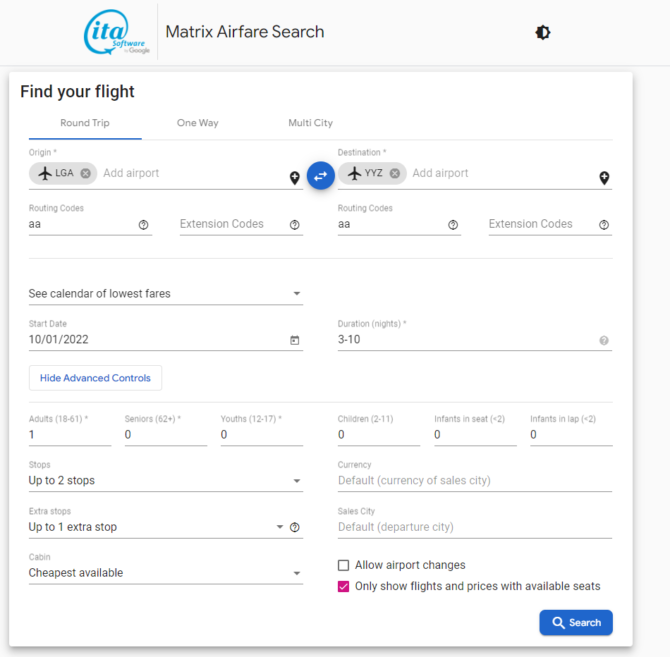
Task: Enable Allow airport changes checkbox
Action: pyautogui.click(x=343, y=565)
